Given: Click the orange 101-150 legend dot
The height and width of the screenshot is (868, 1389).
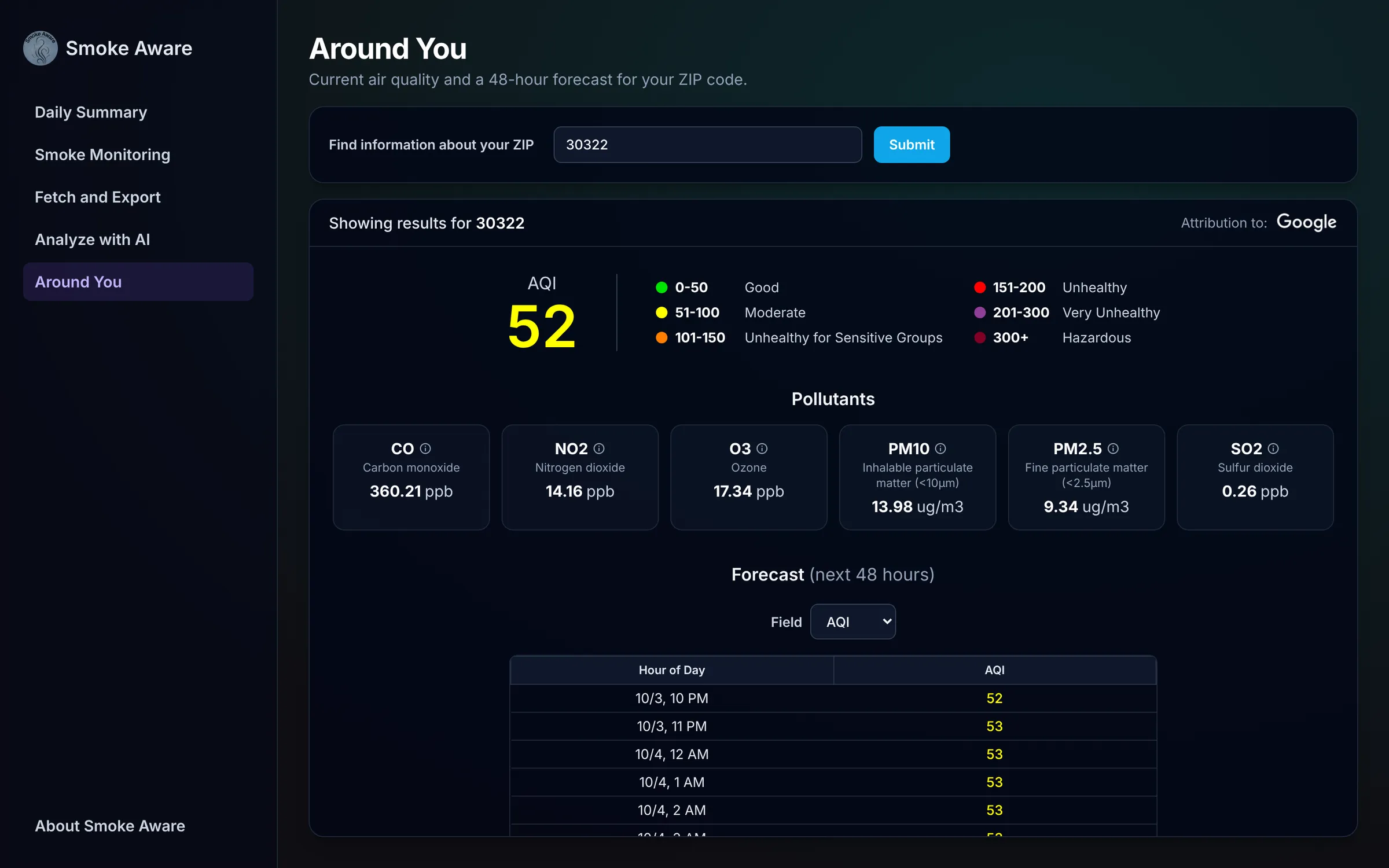Looking at the screenshot, I should point(662,337).
